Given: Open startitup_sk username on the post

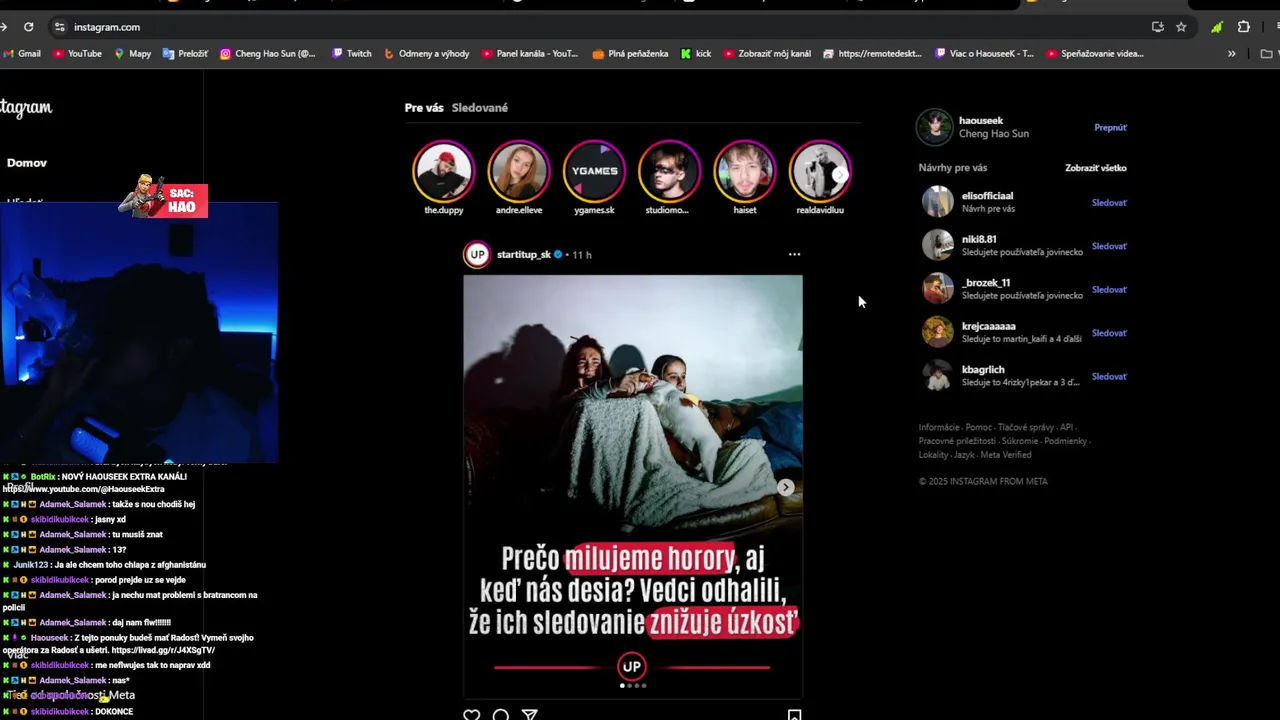Looking at the screenshot, I should (x=524, y=255).
